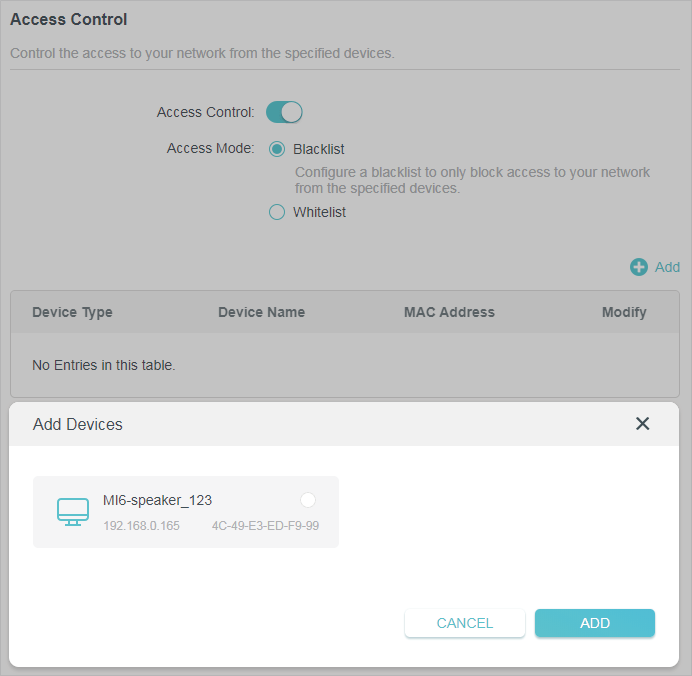Close the Add Devices dialog
The image size is (692, 676).
pos(642,424)
